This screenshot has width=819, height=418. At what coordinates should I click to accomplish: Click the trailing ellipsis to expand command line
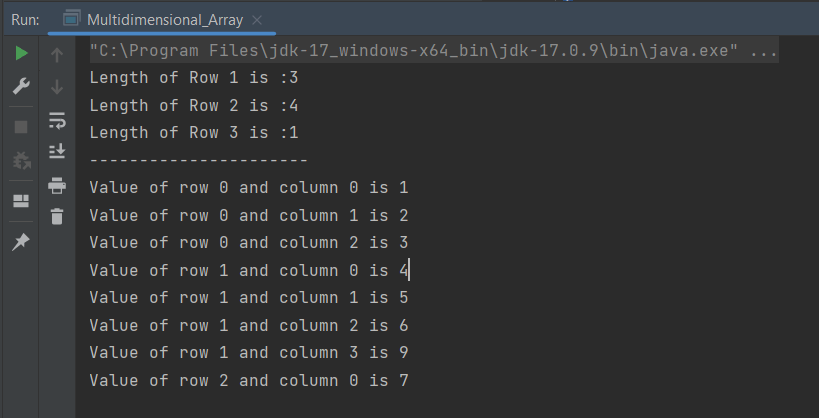coord(764,51)
